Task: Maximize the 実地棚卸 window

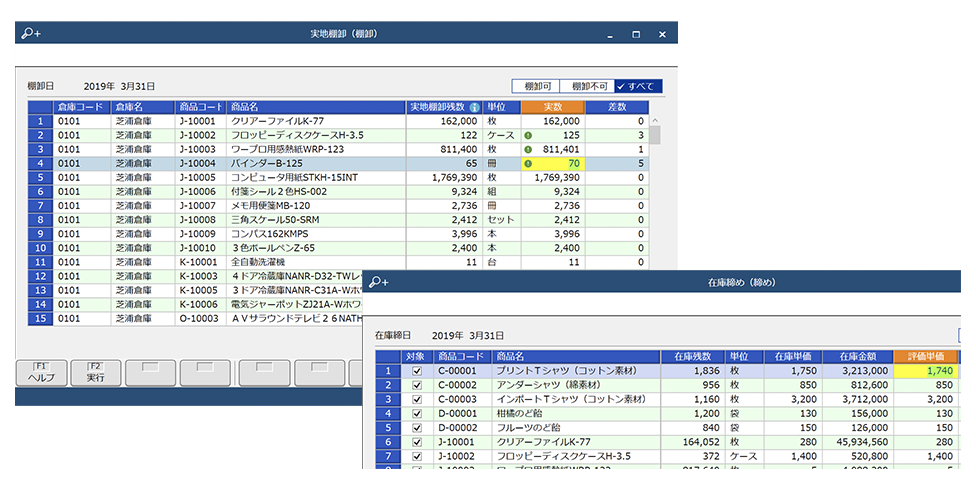Action: click(x=636, y=35)
